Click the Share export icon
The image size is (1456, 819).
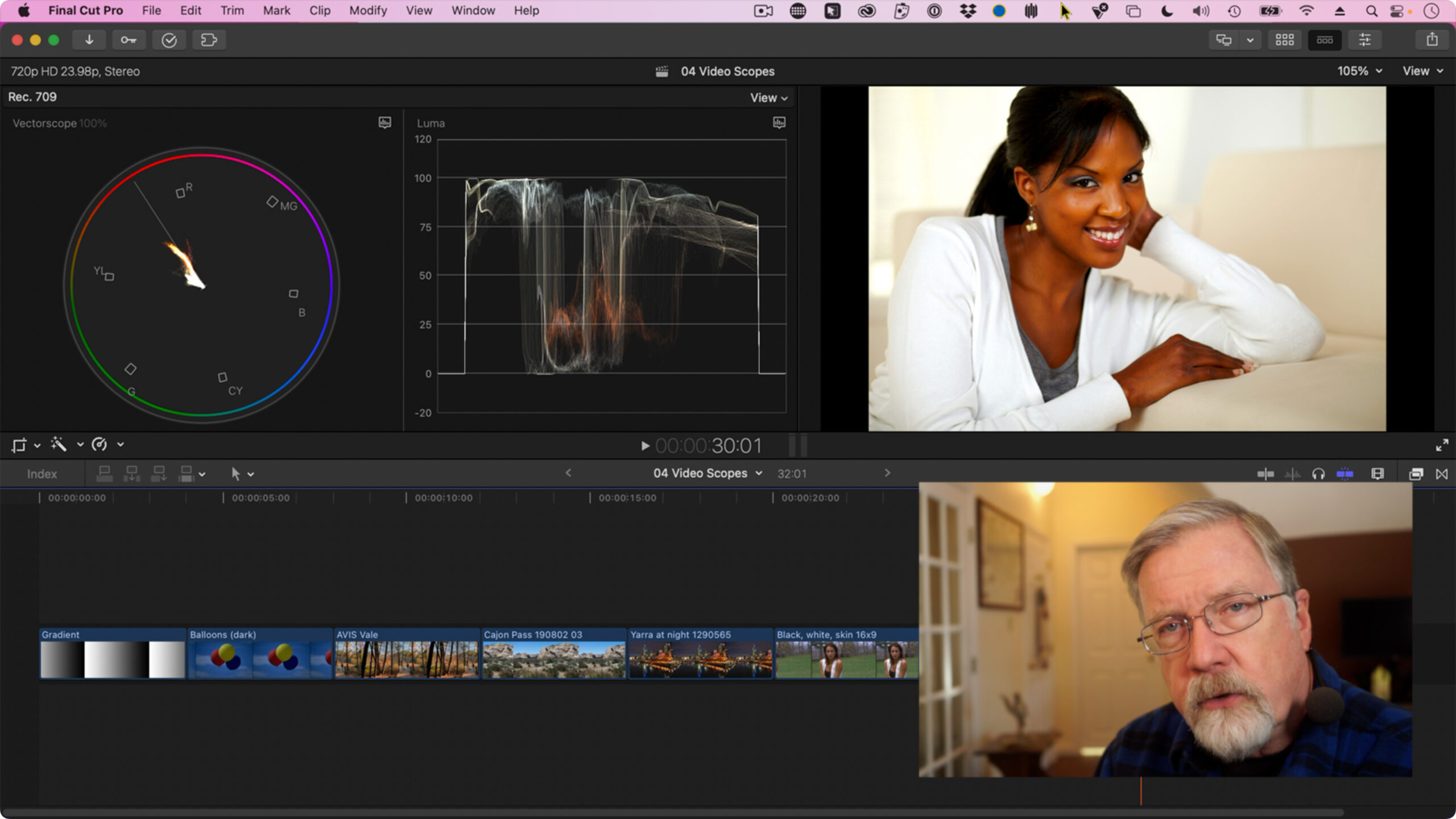tap(1432, 40)
